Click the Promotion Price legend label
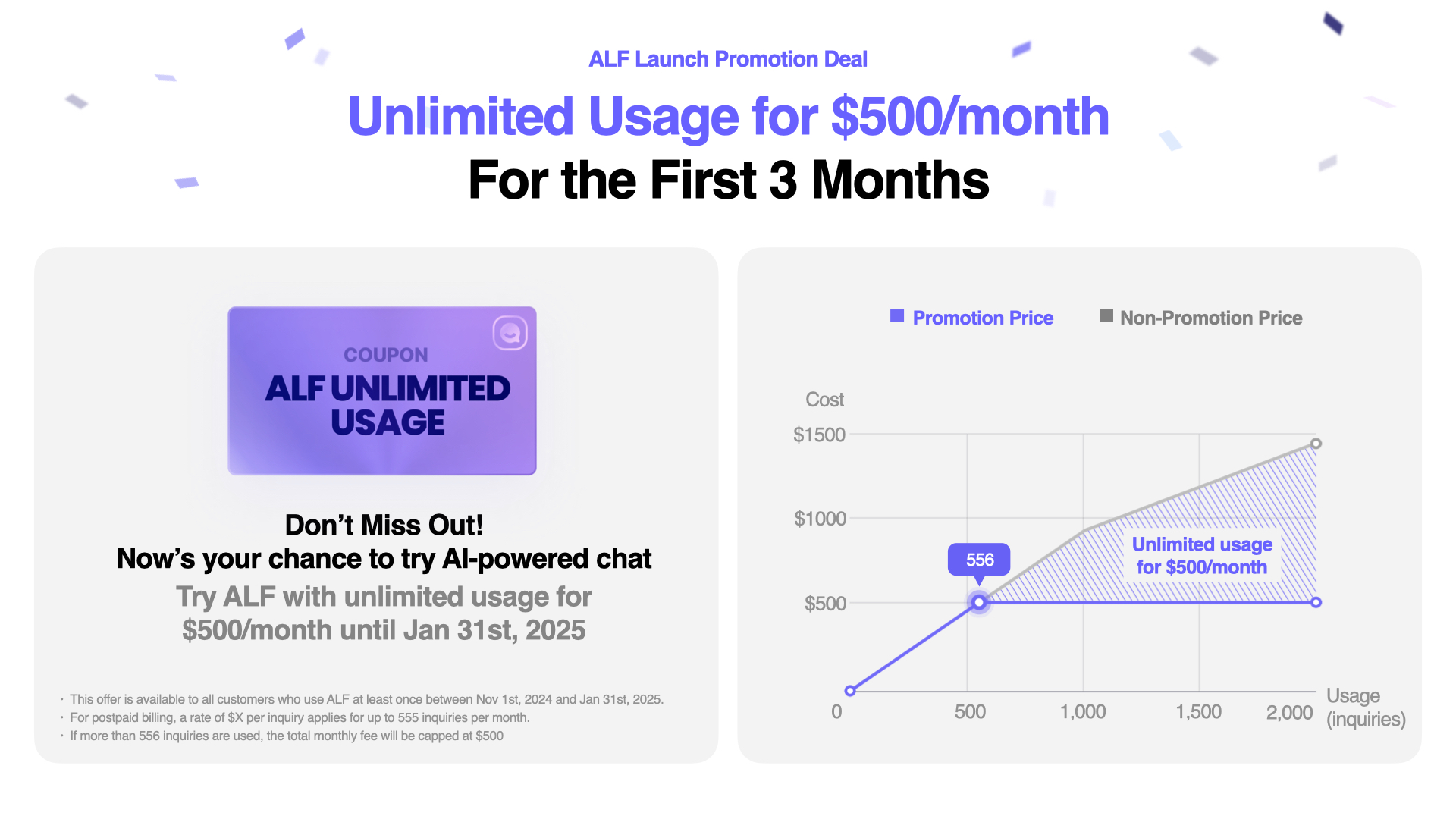 tap(983, 318)
